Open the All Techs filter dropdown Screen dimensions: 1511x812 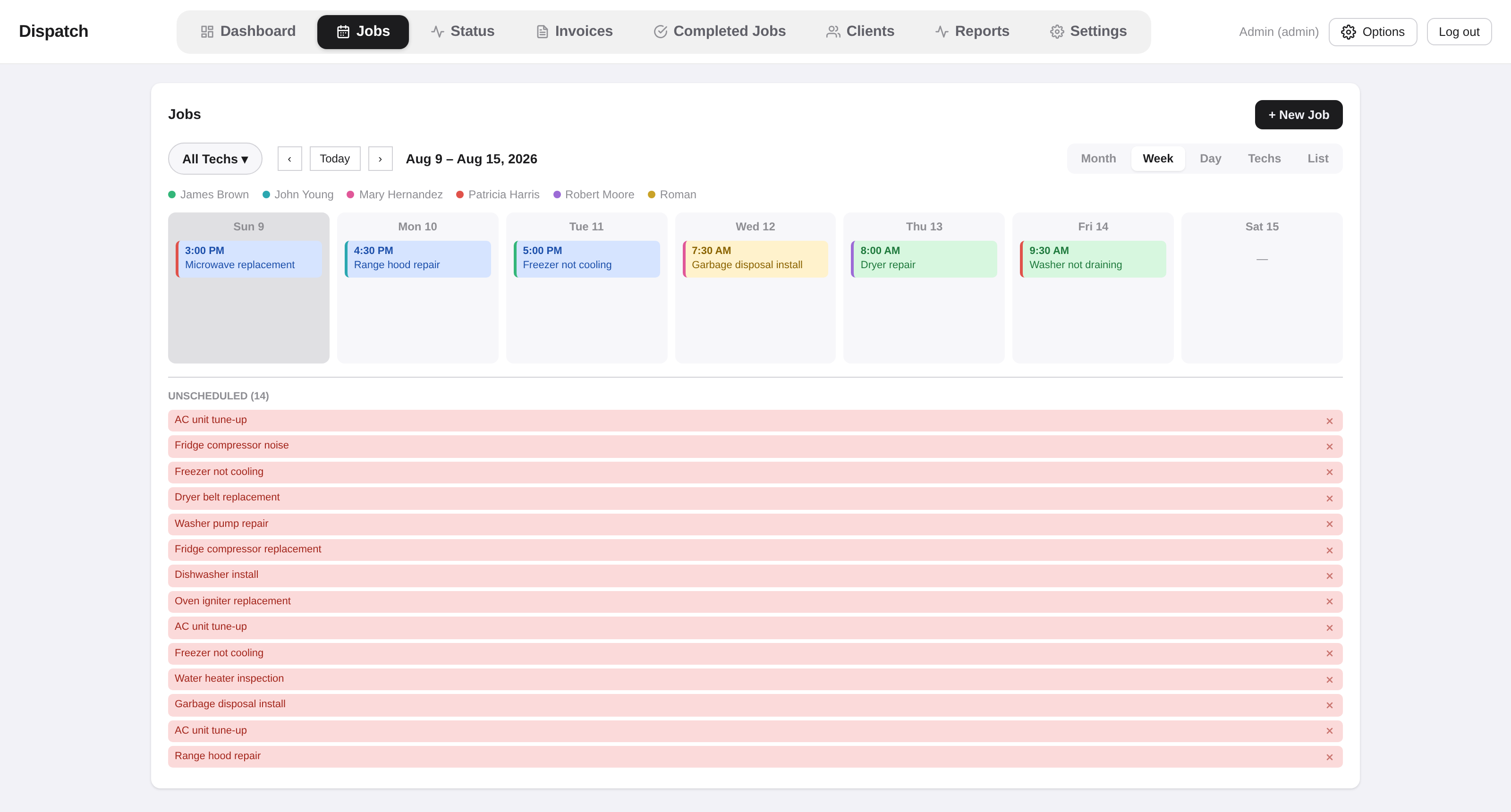pyautogui.click(x=215, y=159)
